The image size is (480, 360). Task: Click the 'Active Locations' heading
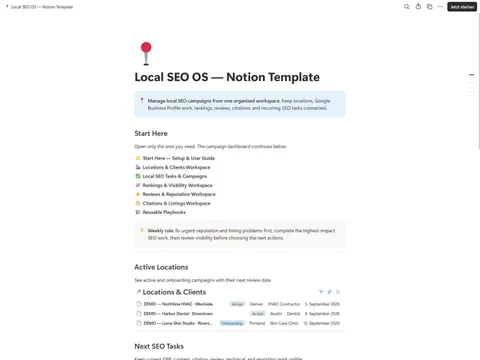(x=161, y=267)
